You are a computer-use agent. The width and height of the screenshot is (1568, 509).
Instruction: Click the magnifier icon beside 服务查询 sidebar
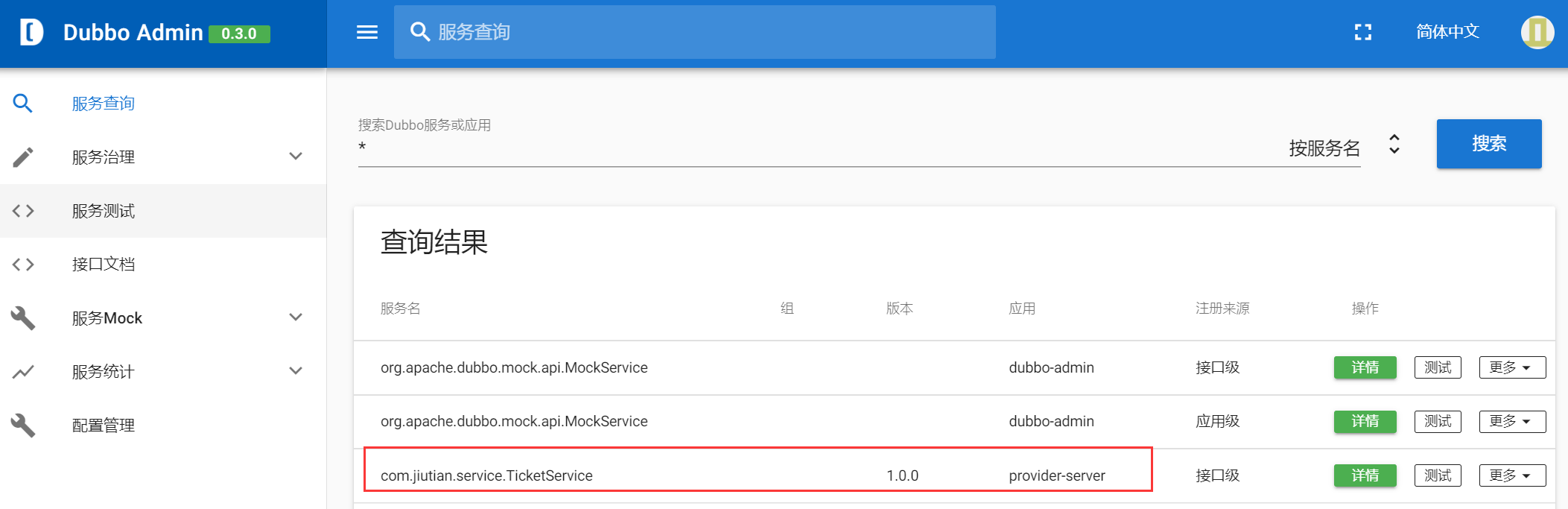[x=23, y=104]
